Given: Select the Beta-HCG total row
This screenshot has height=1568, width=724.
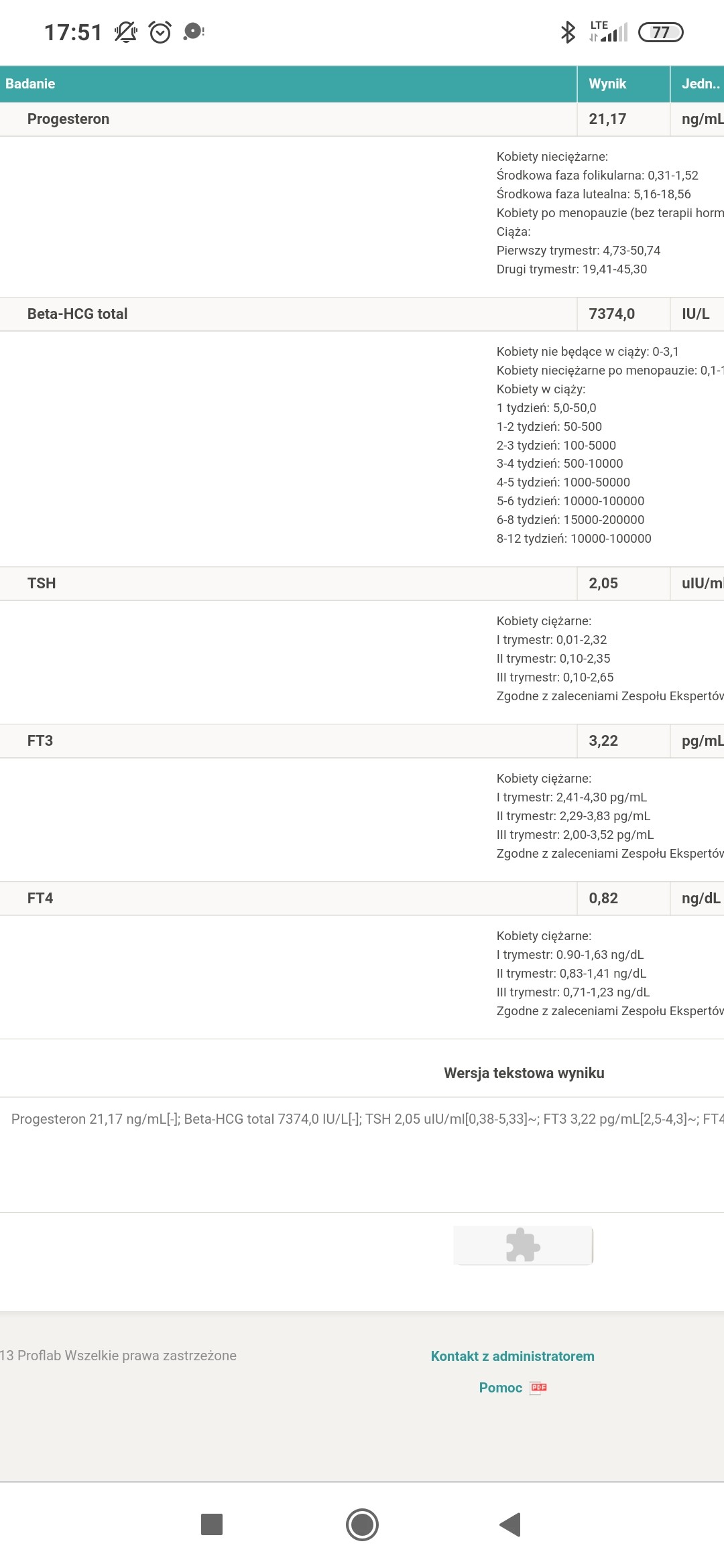Looking at the screenshot, I should pyautogui.click(x=77, y=314).
